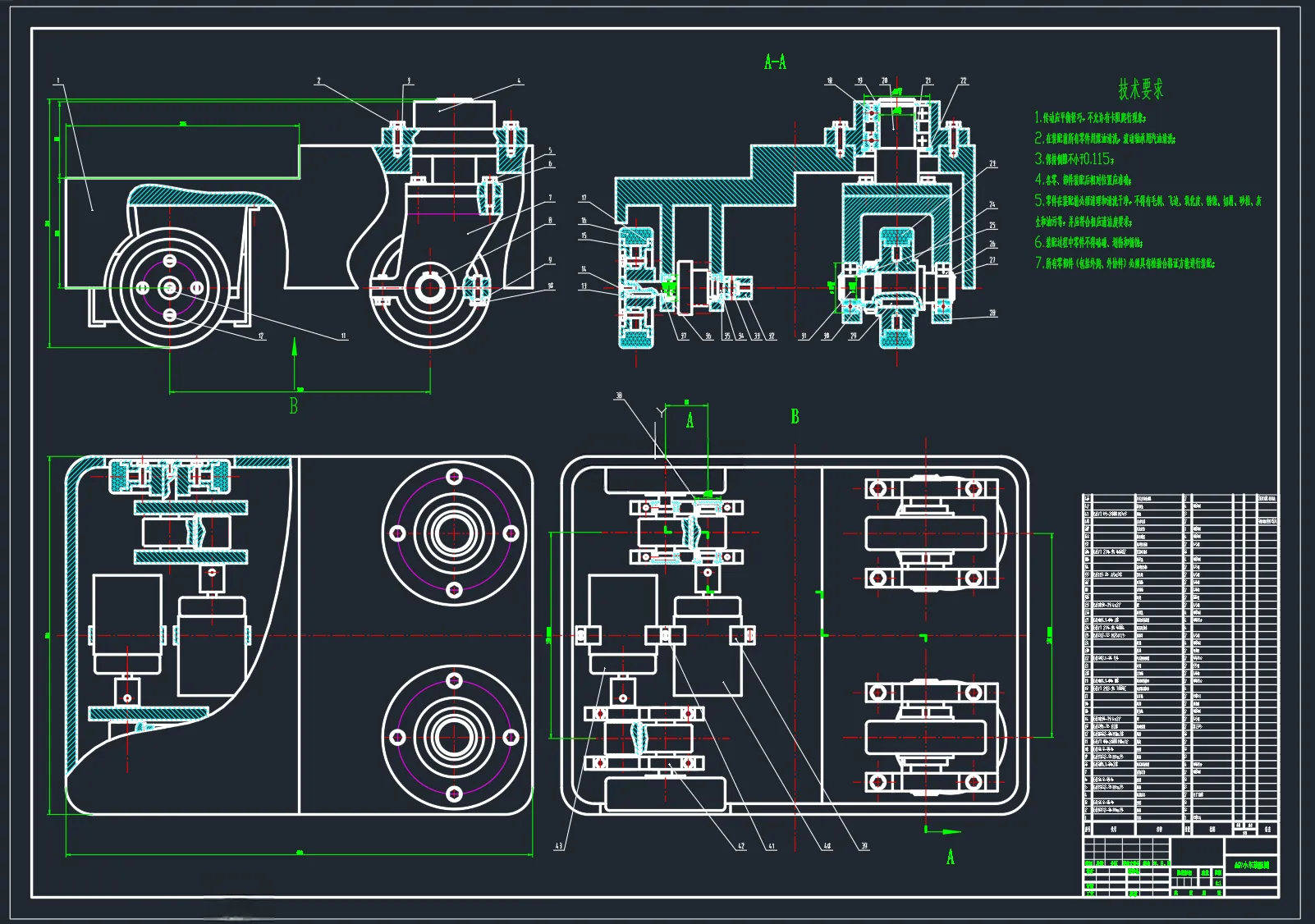Select part callout number "19"
Viewport: 1315px width, 924px height.
tap(859, 81)
